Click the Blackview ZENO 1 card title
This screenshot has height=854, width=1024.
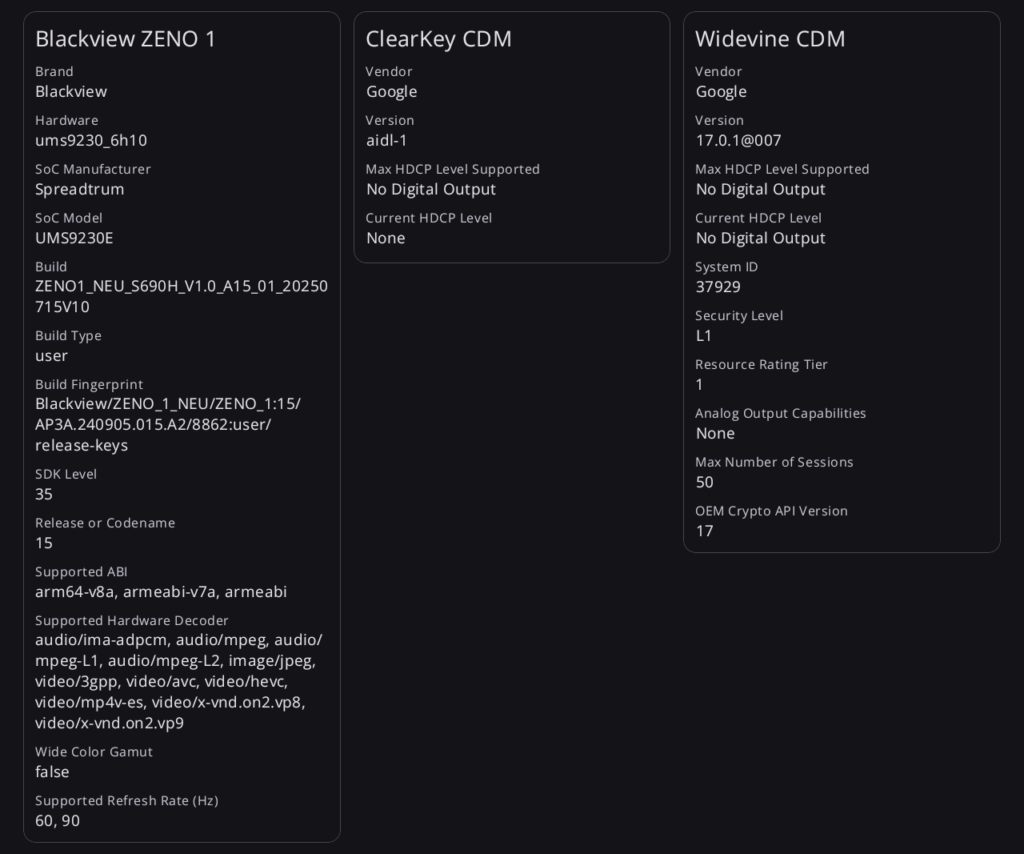click(125, 39)
